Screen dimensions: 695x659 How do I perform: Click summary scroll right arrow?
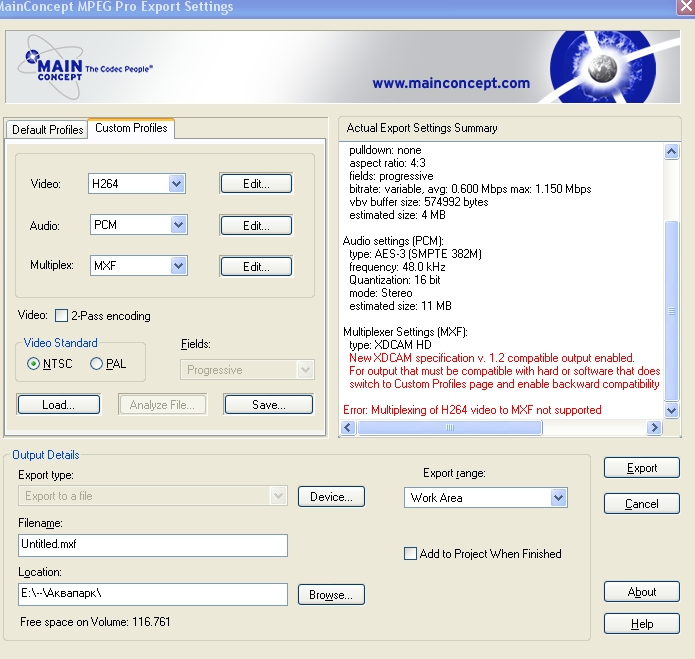[654, 428]
